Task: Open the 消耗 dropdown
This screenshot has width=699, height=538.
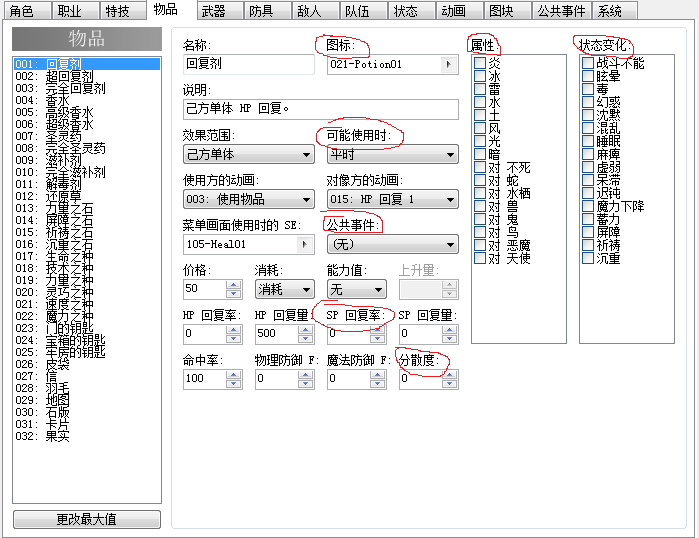Action: point(285,289)
